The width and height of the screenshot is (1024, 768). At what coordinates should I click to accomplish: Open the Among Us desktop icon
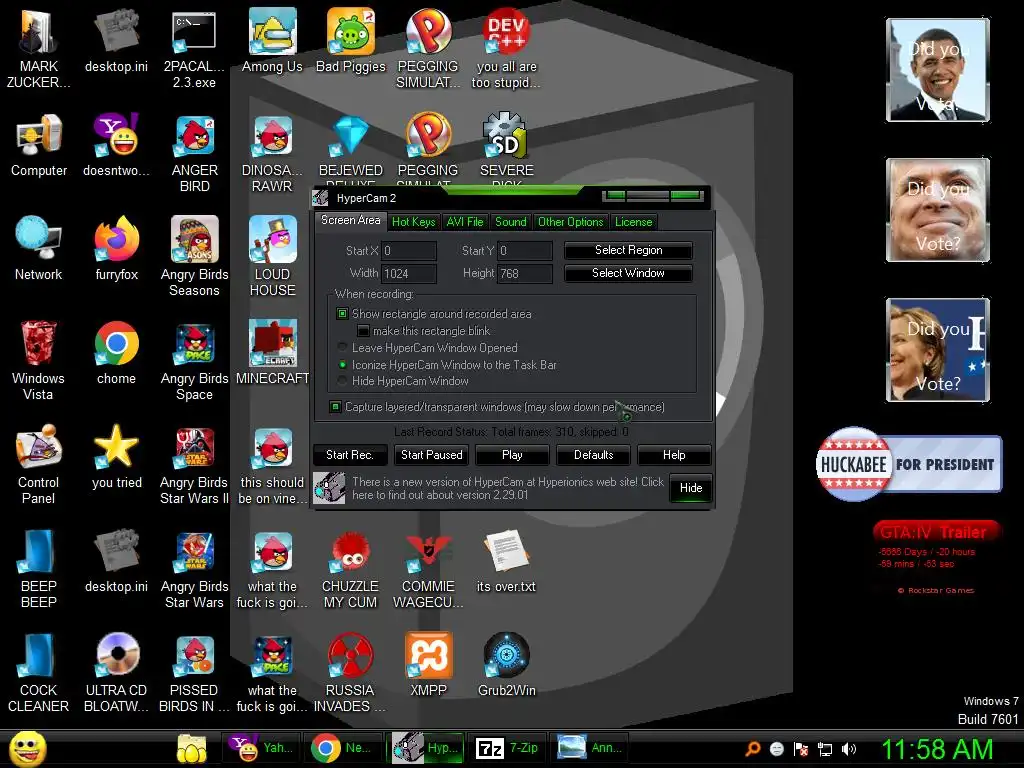(272, 40)
